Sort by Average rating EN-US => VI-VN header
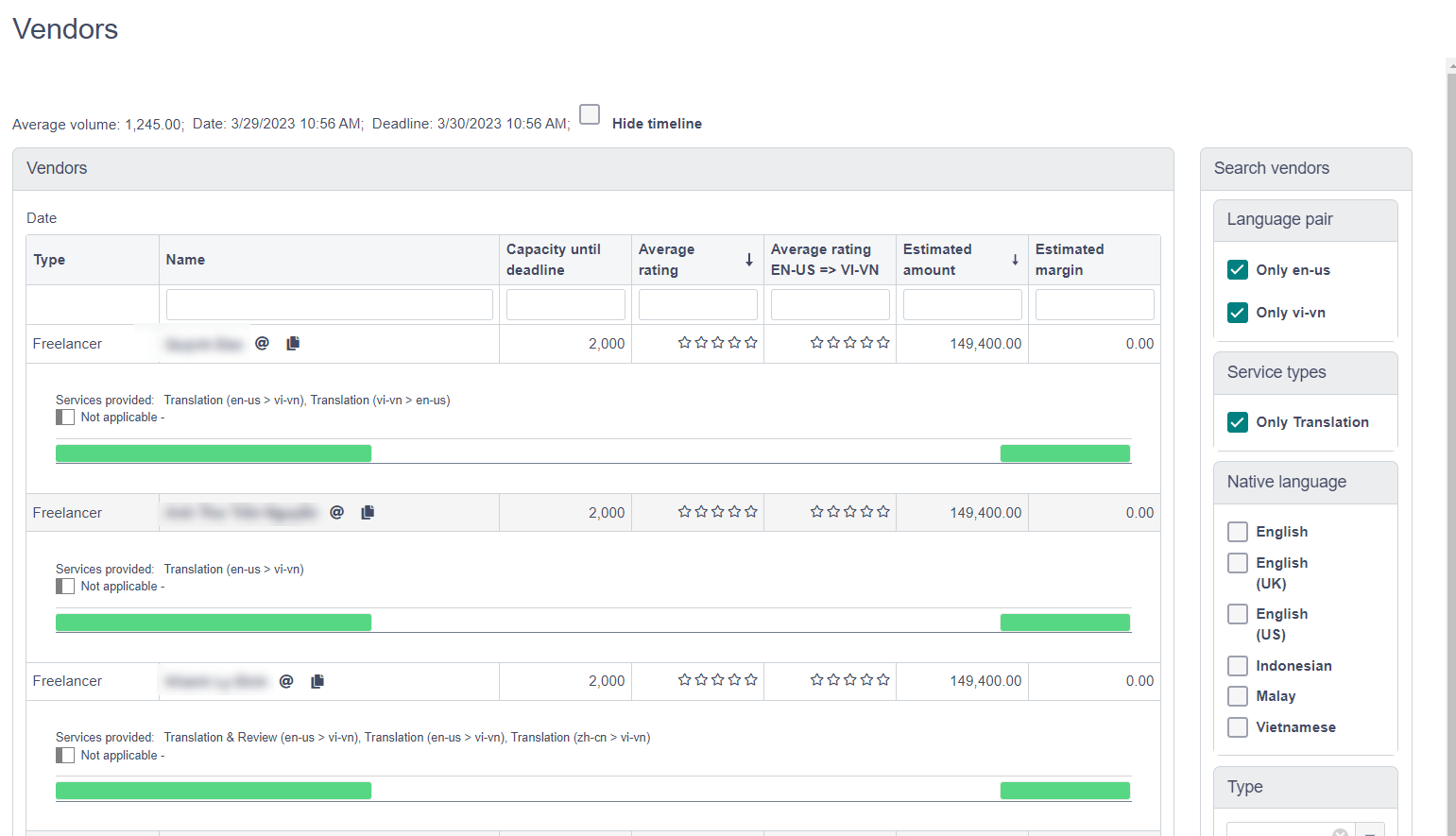This screenshot has height=836, width=1456. tap(830, 260)
